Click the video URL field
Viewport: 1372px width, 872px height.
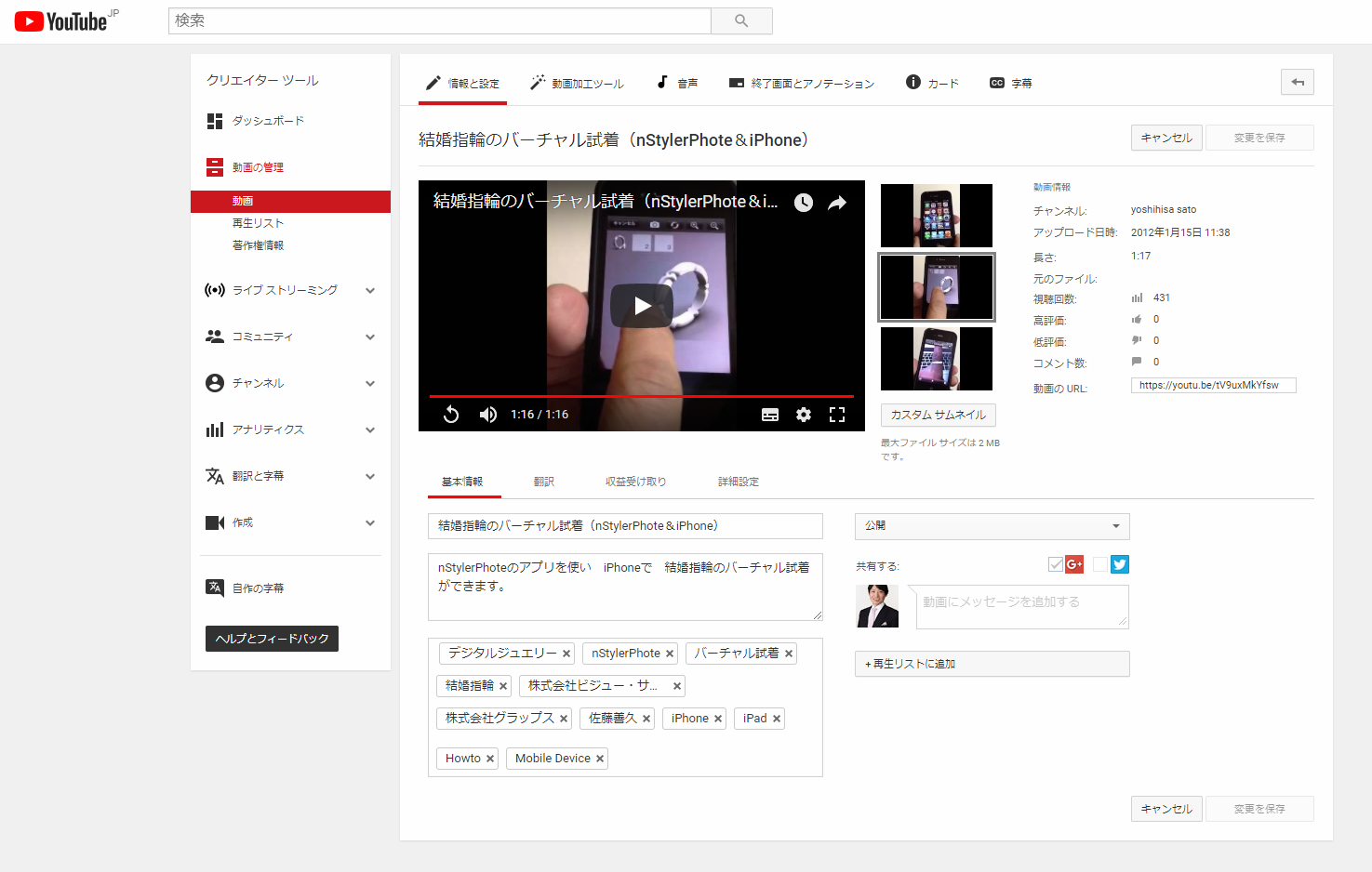[1213, 385]
